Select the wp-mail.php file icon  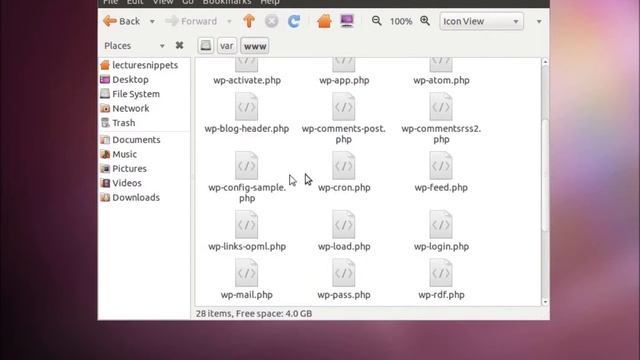247,273
